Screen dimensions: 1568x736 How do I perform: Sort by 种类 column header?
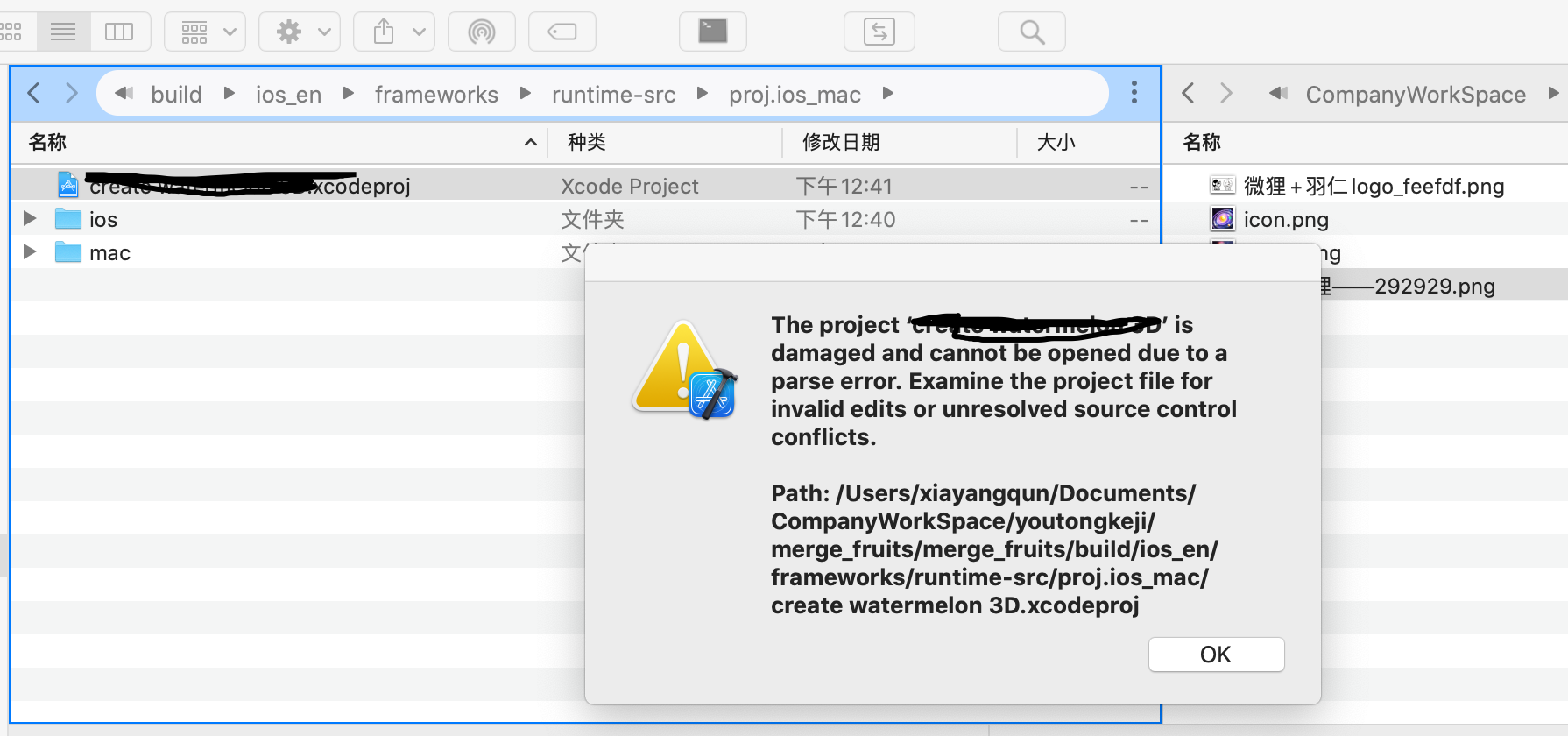coord(587,142)
